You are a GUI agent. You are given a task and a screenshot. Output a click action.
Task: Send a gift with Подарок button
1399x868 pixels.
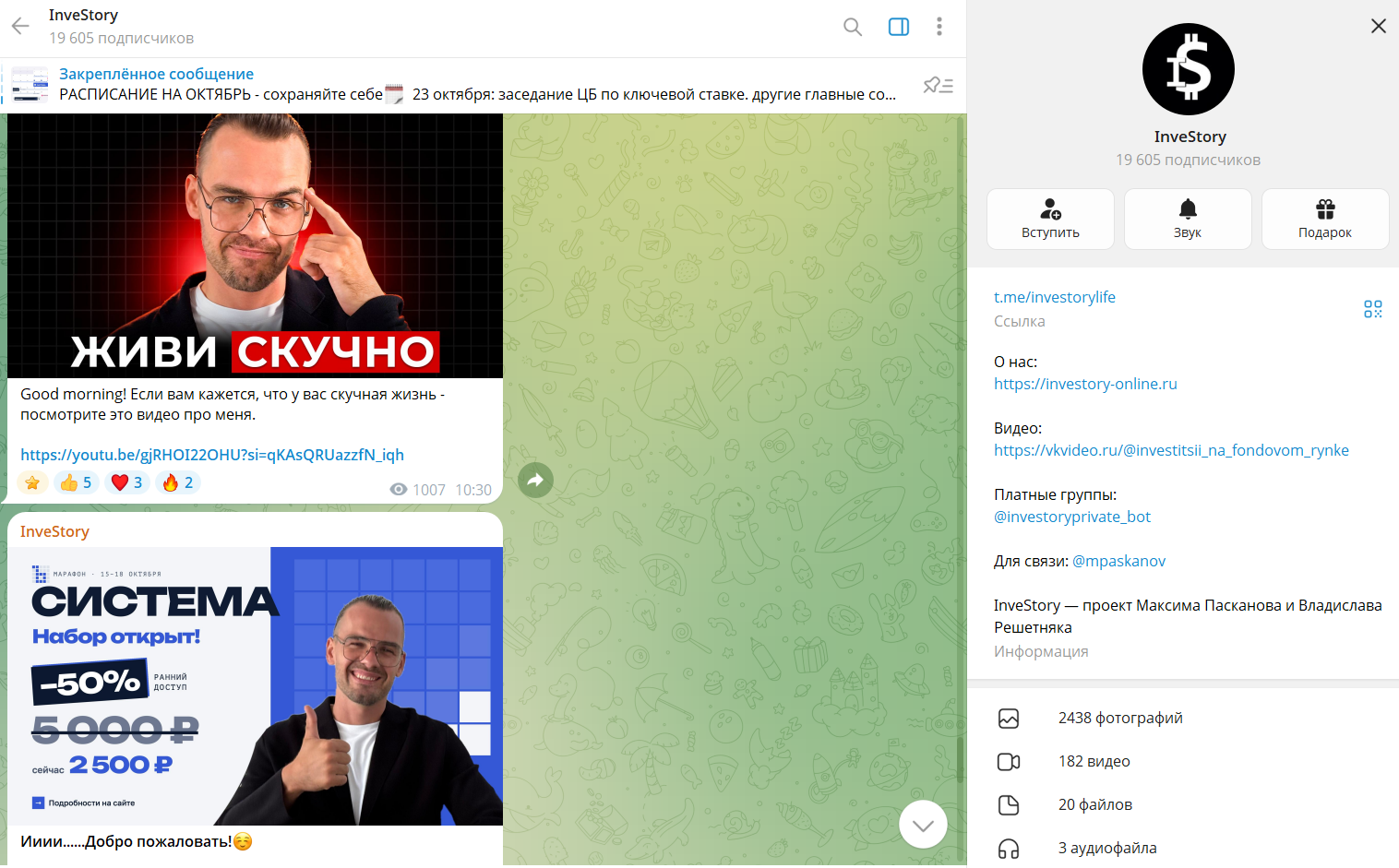click(x=1325, y=220)
